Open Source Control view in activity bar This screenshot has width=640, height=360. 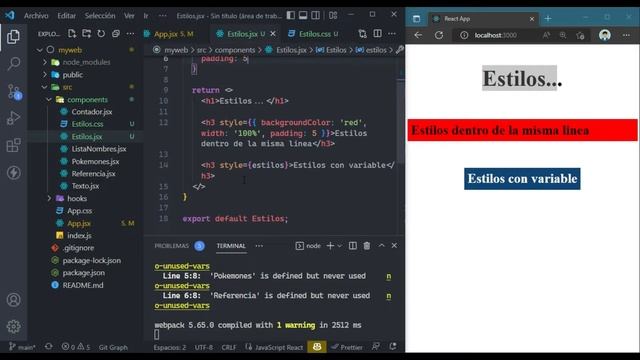(x=13, y=91)
